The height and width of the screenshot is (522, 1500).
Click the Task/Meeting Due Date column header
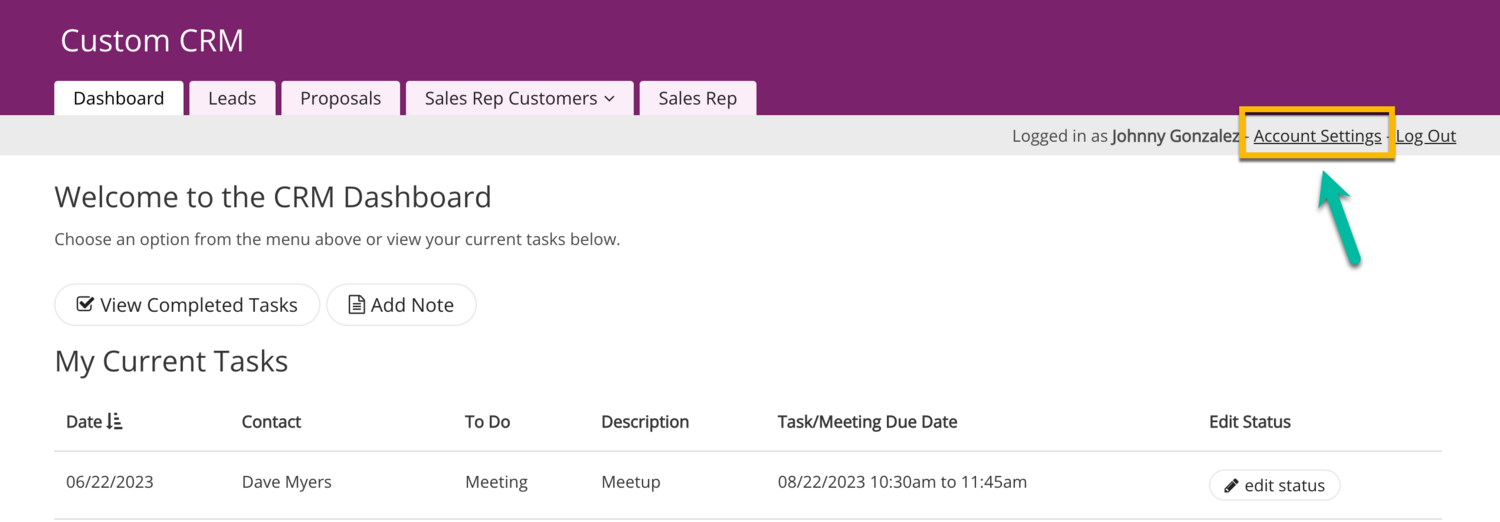(867, 422)
